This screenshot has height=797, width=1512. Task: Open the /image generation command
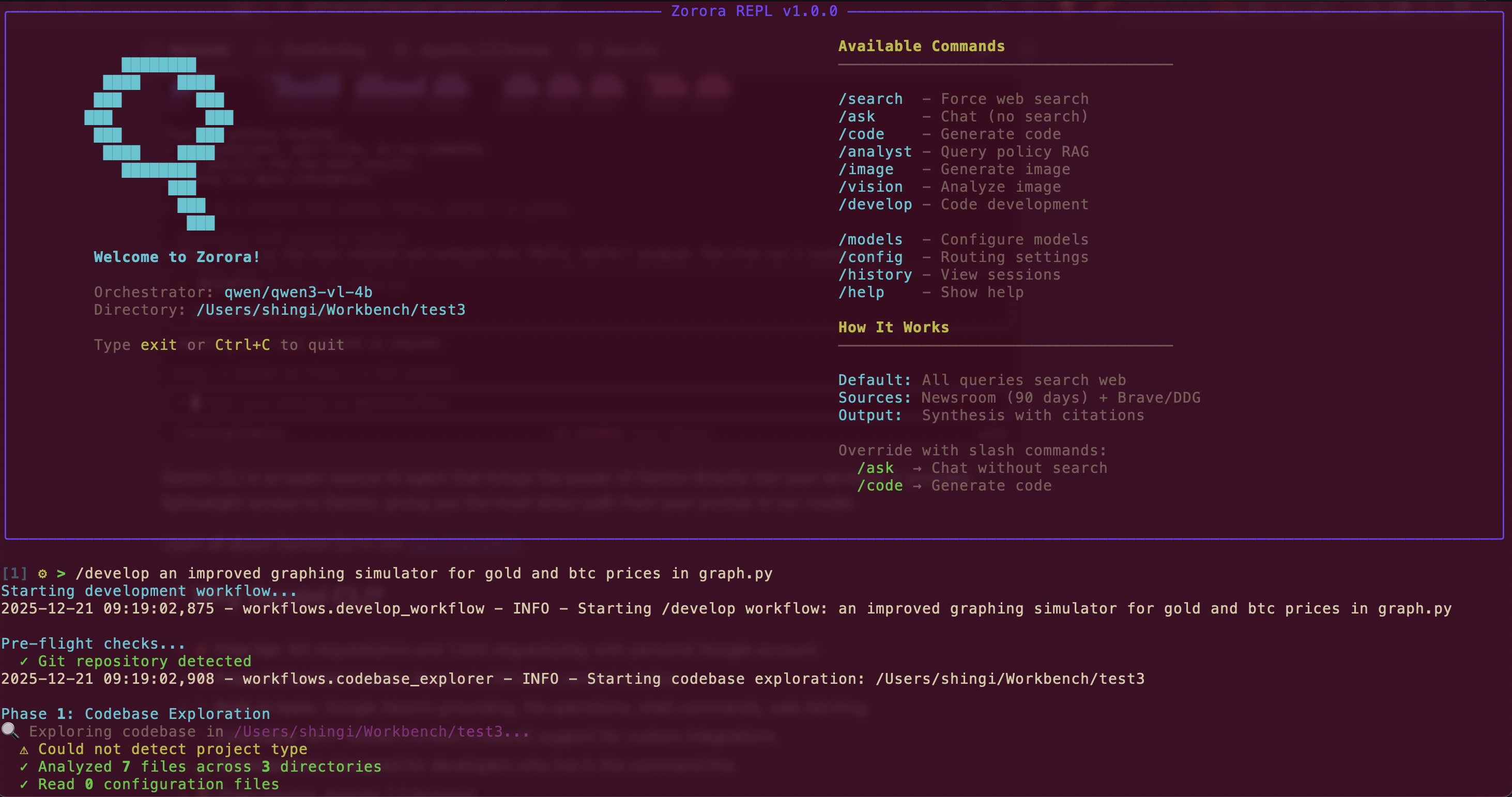(866, 169)
